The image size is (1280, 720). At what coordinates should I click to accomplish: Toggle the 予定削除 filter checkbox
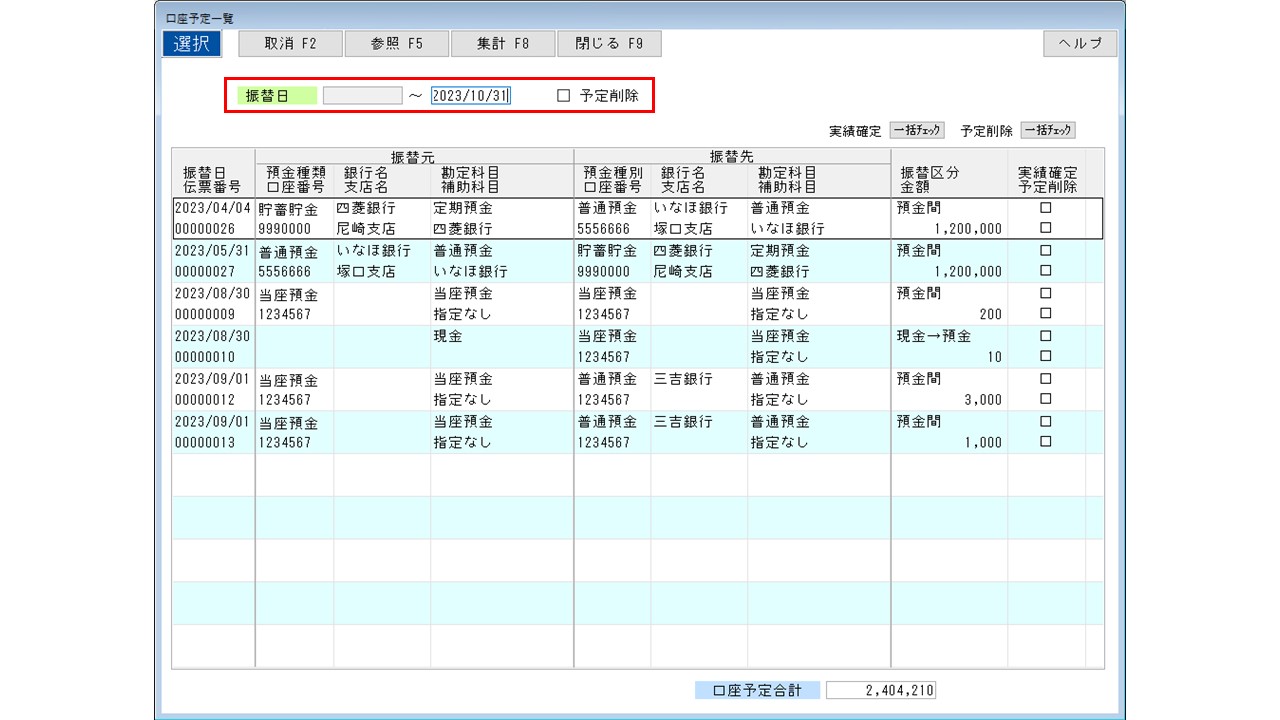pyautogui.click(x=563, y=96)
